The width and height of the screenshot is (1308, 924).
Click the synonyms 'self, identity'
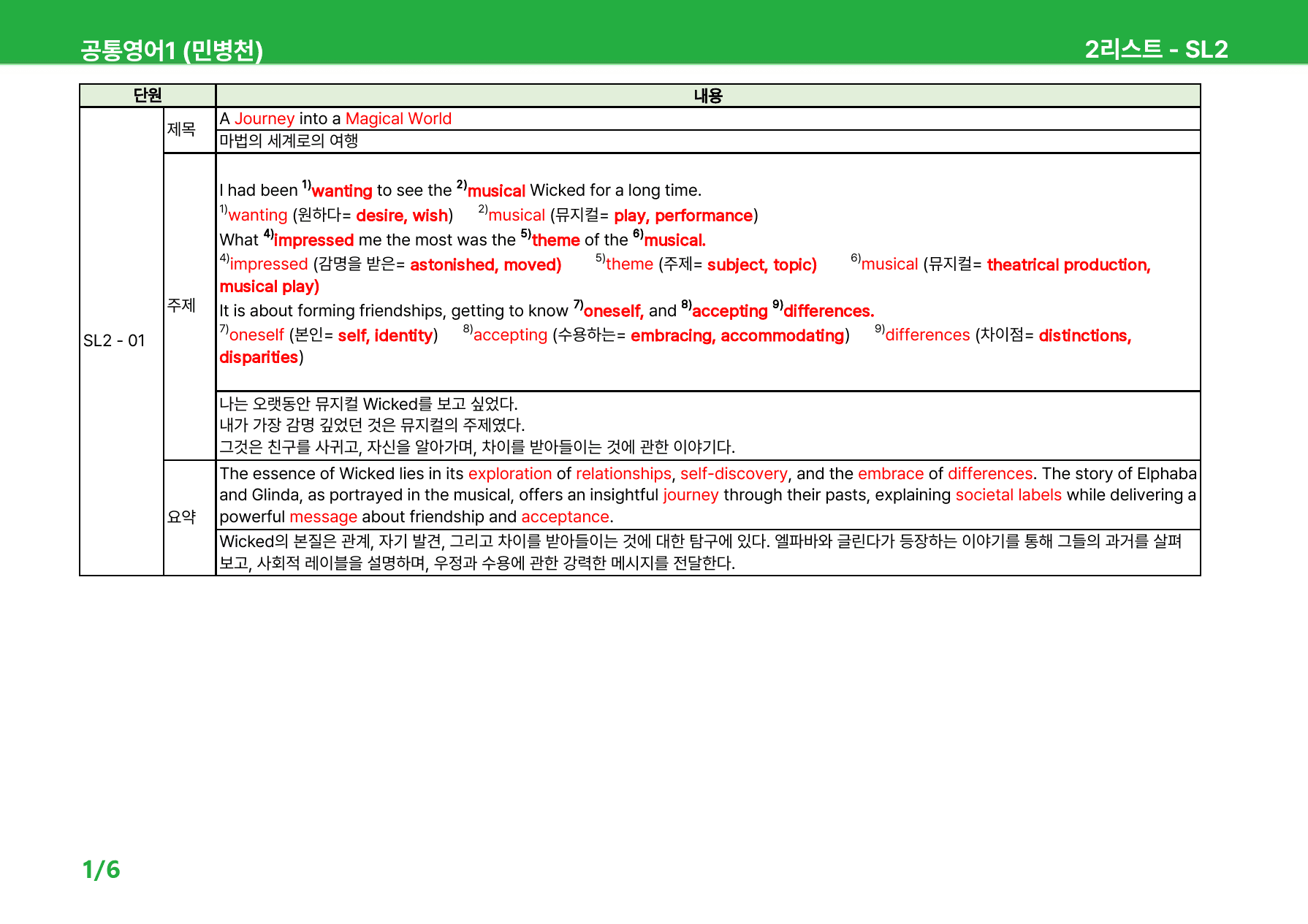click(x=386, y=335)
